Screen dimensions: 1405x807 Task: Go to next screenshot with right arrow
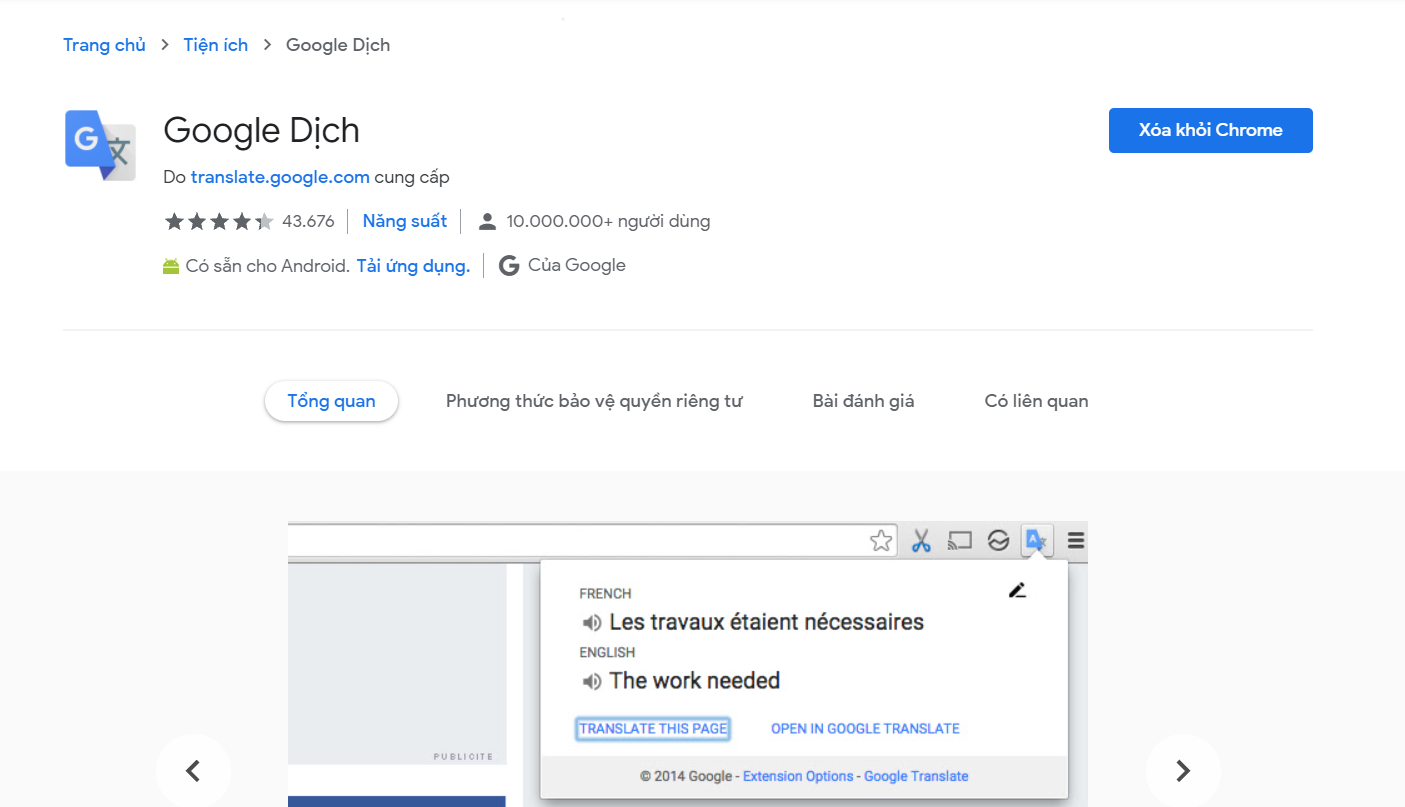click(1183, 770)
